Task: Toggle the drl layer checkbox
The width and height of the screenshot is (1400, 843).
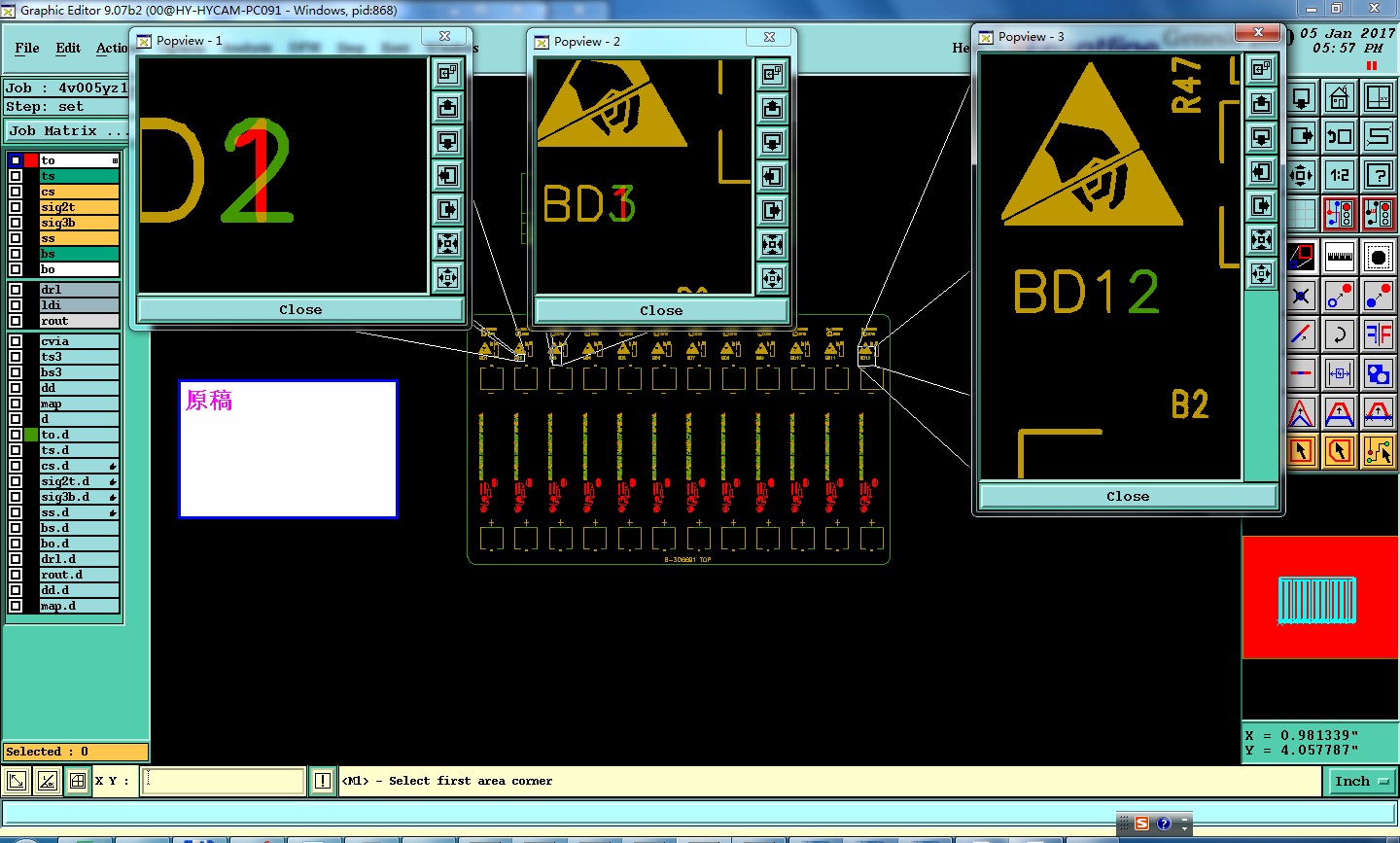Action: [16, 290]
